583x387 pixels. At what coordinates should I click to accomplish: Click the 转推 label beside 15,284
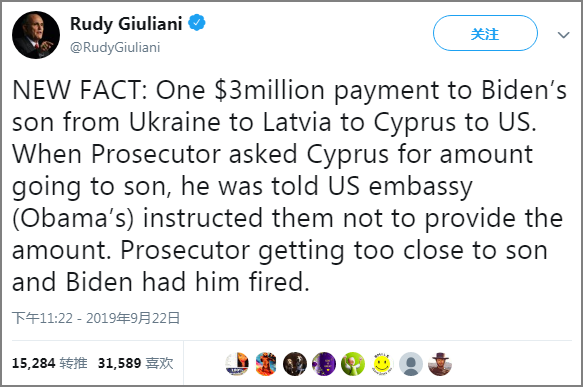click(x=73, y=363)
